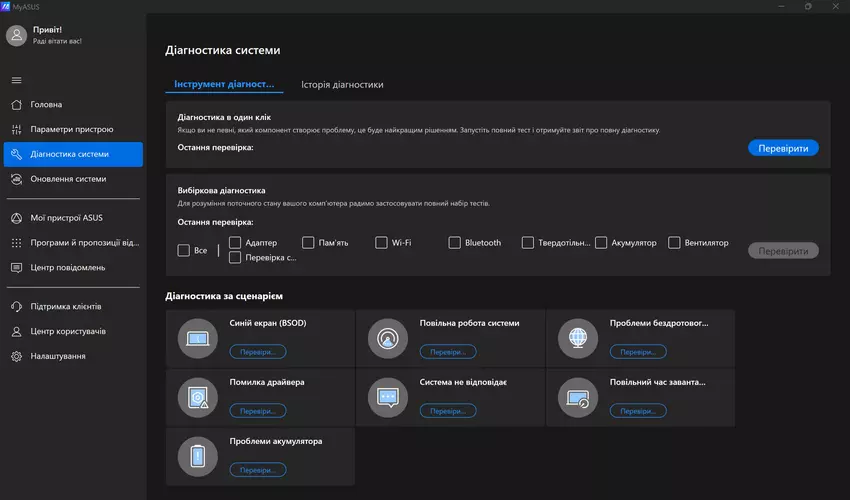Switch to 'Історія діагностики' tab
Screen dimensions: 850x500
[x=342, y=85]
